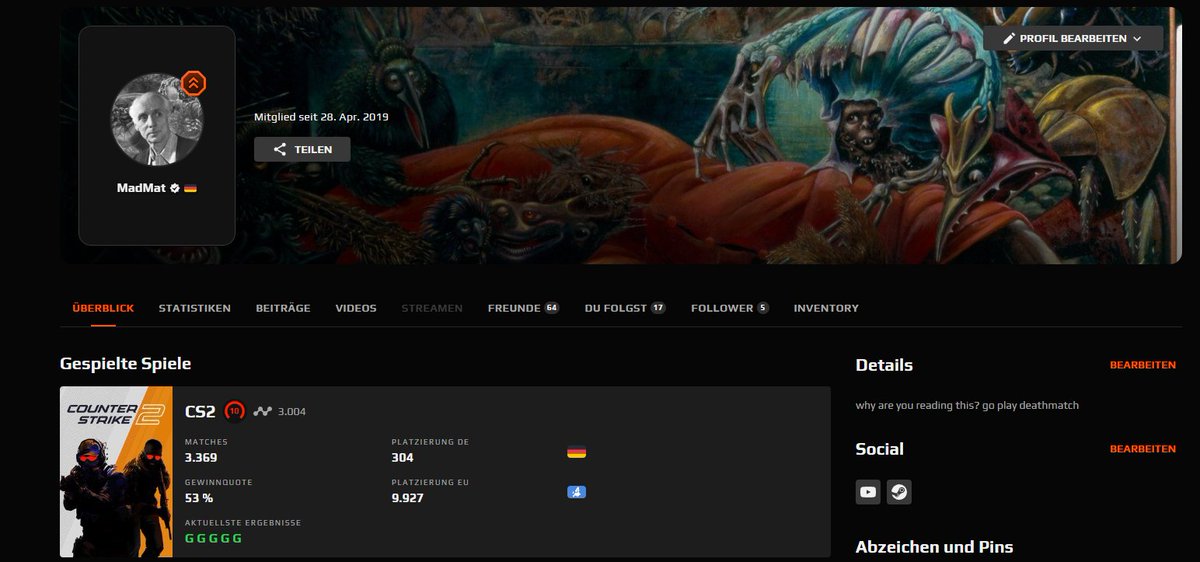This screenshot has height=562, width=1200.
Task: Click the Counter-Strike 2 game cover
Action: point(117,472)
